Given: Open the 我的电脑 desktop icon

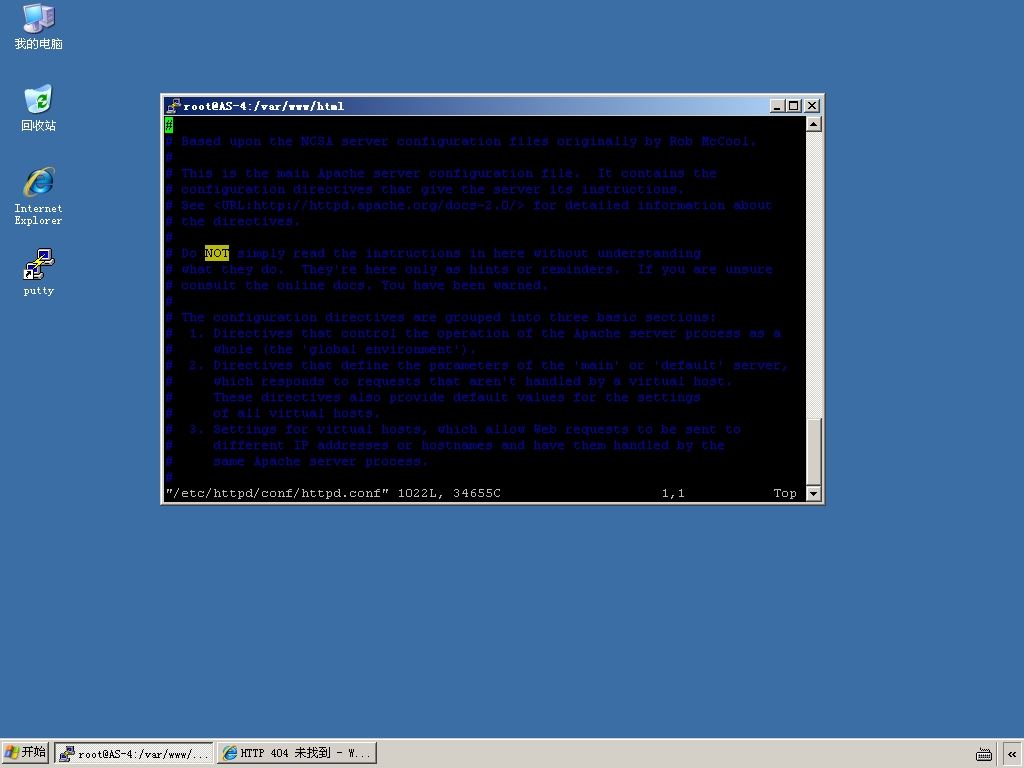Looking at the screenshot, I should (39, 26).
